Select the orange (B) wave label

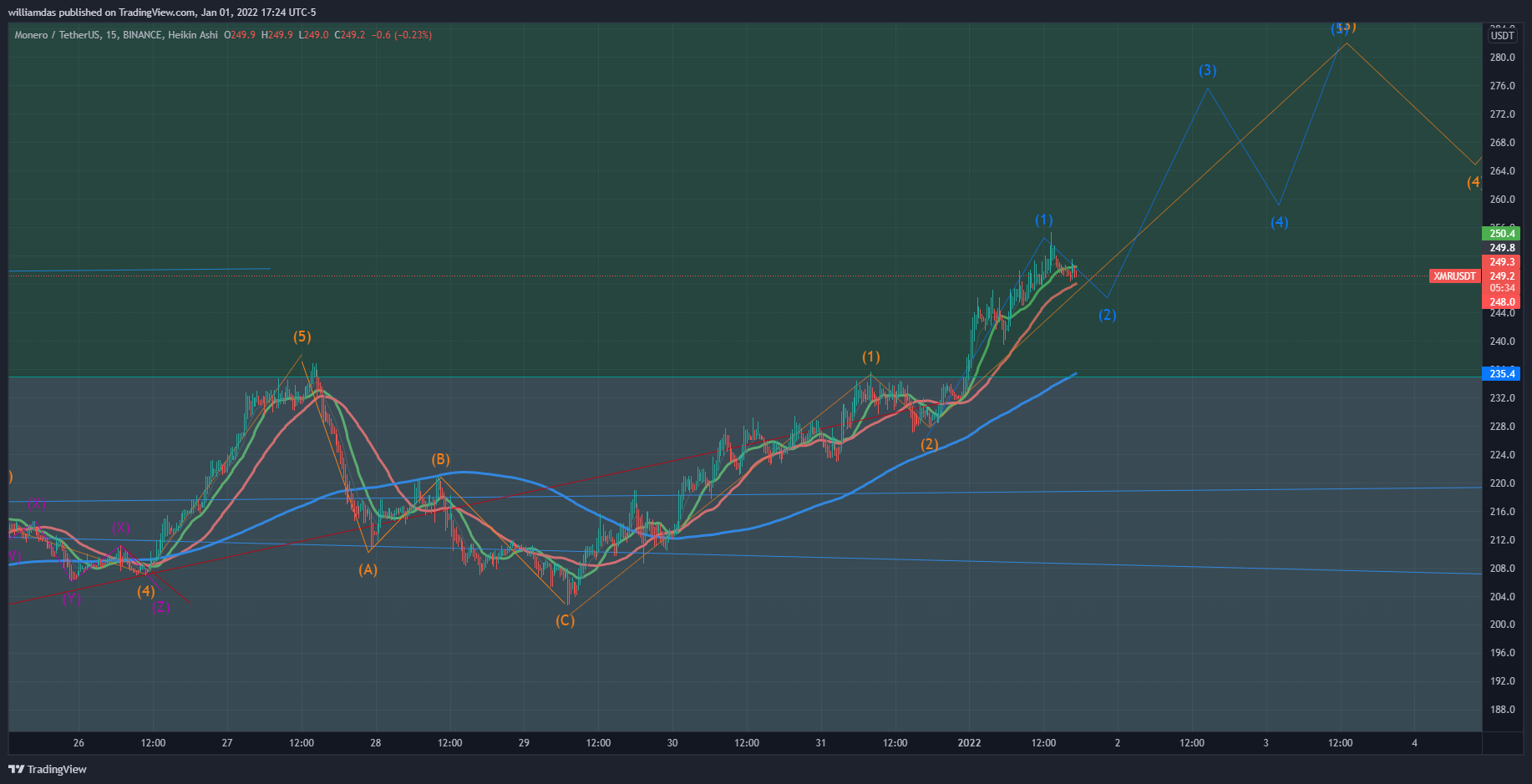(x=440, y=459)
